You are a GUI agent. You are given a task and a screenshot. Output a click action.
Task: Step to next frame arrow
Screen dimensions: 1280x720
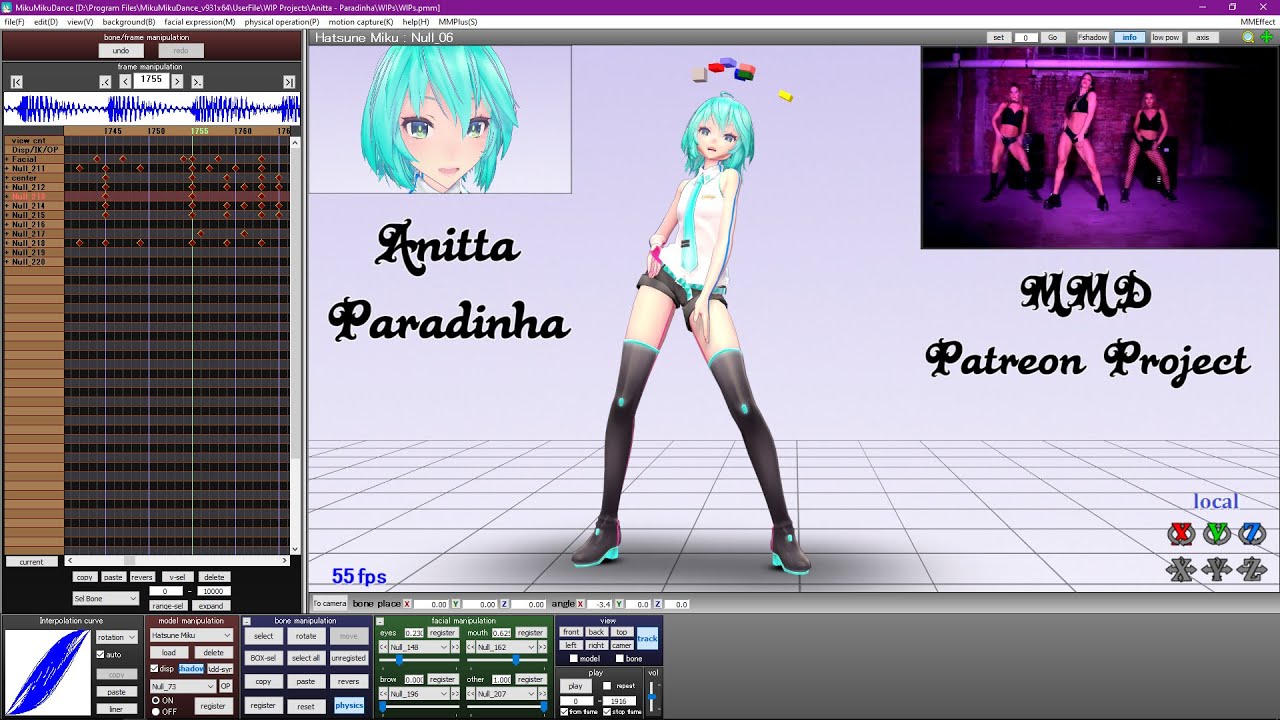[177, 81]
